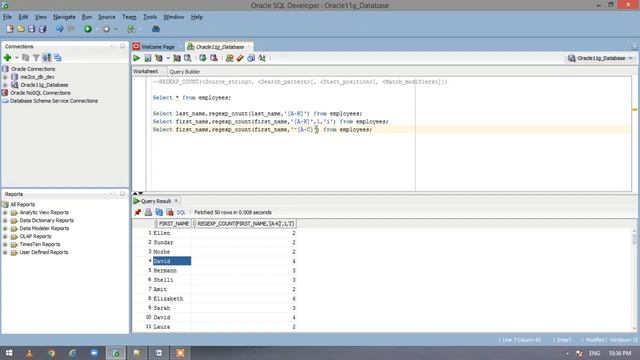Click the Unshared SQL Worksheet icon

click(229, 58)
